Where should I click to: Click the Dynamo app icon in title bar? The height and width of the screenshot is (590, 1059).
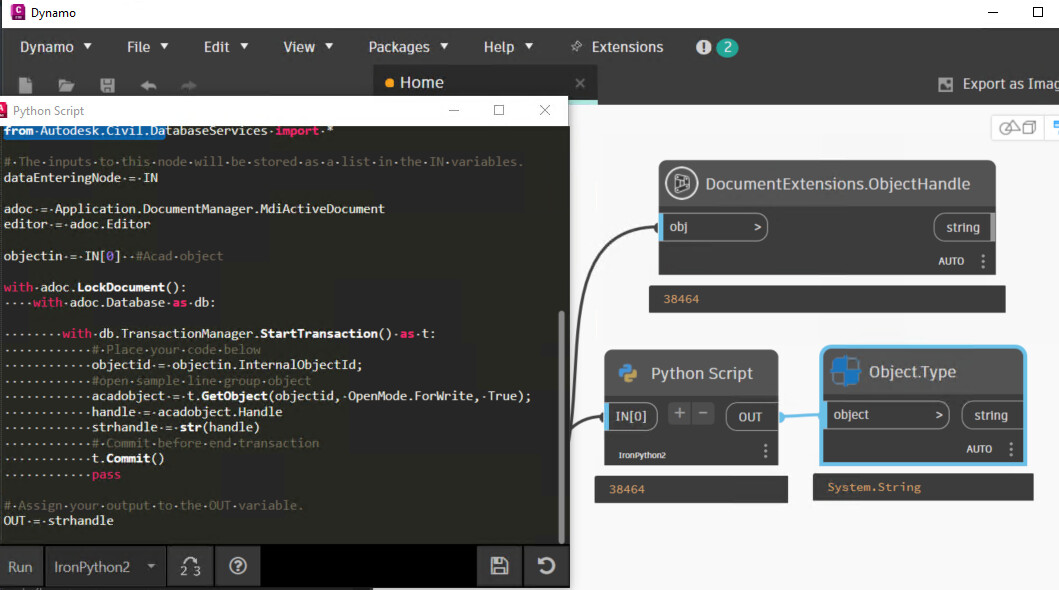point(18,12)
